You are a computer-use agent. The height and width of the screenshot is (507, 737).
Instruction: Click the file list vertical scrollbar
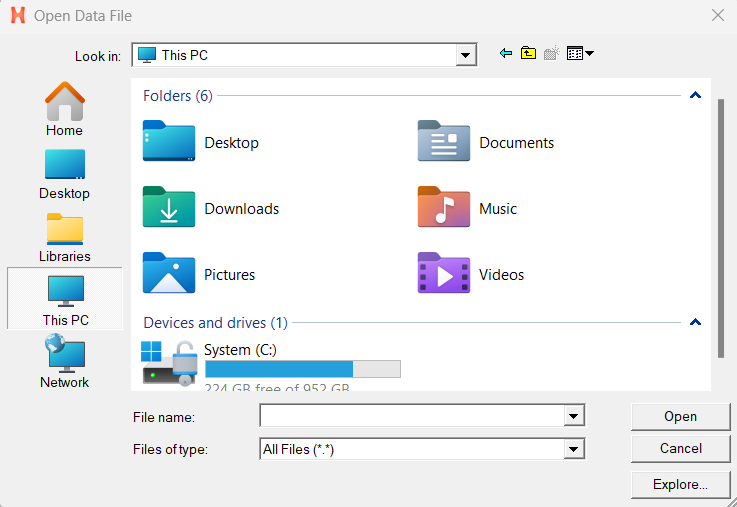[721, 229]
